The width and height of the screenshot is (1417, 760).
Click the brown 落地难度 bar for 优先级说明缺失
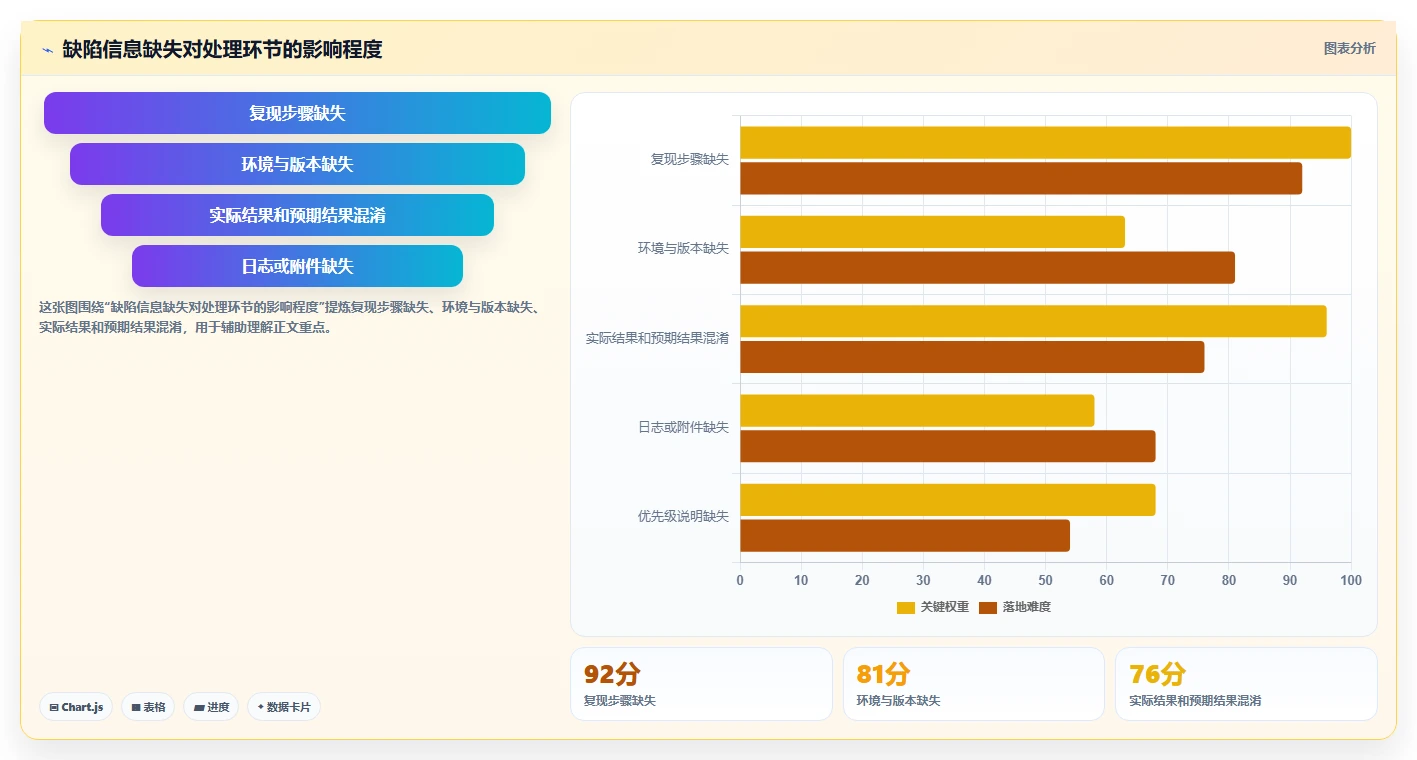click(905, 536)
